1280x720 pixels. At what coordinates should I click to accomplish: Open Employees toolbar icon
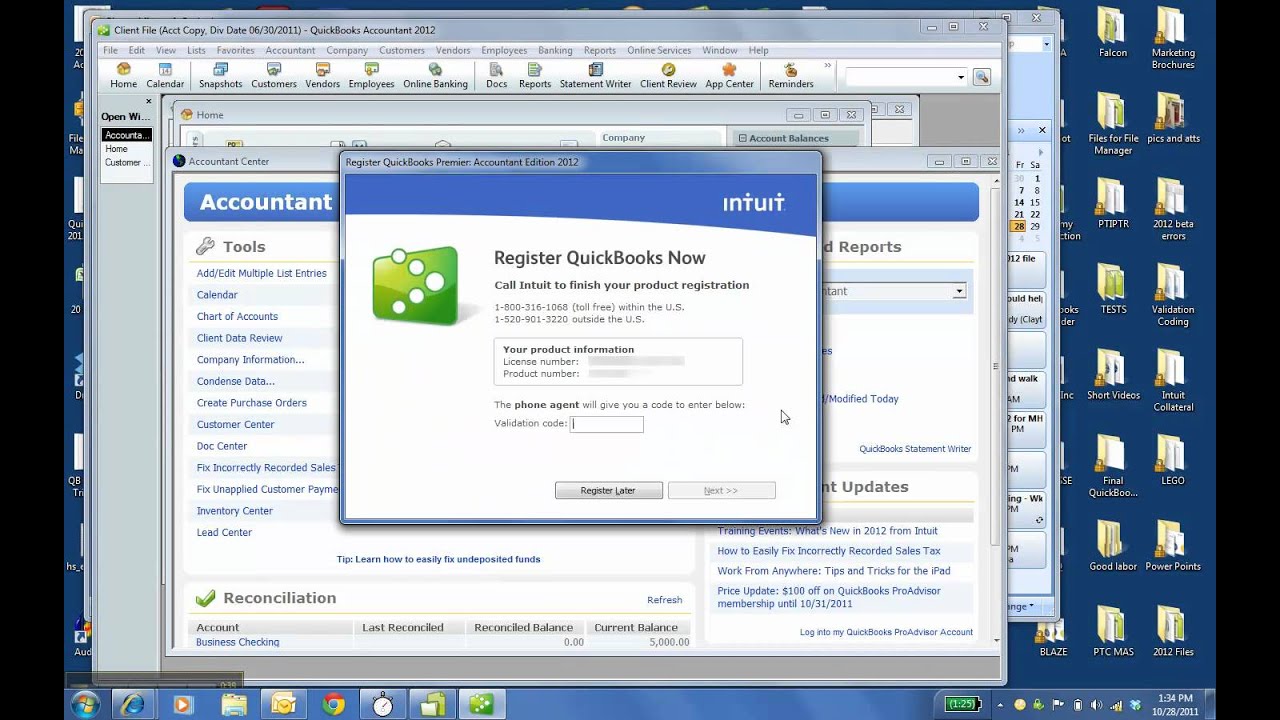tap(371, 76)
